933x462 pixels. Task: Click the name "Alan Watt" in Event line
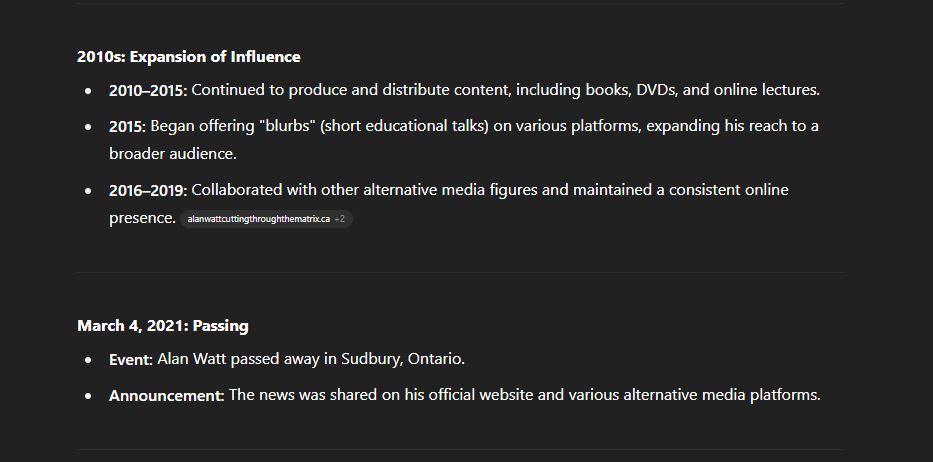tap(192, 359)
